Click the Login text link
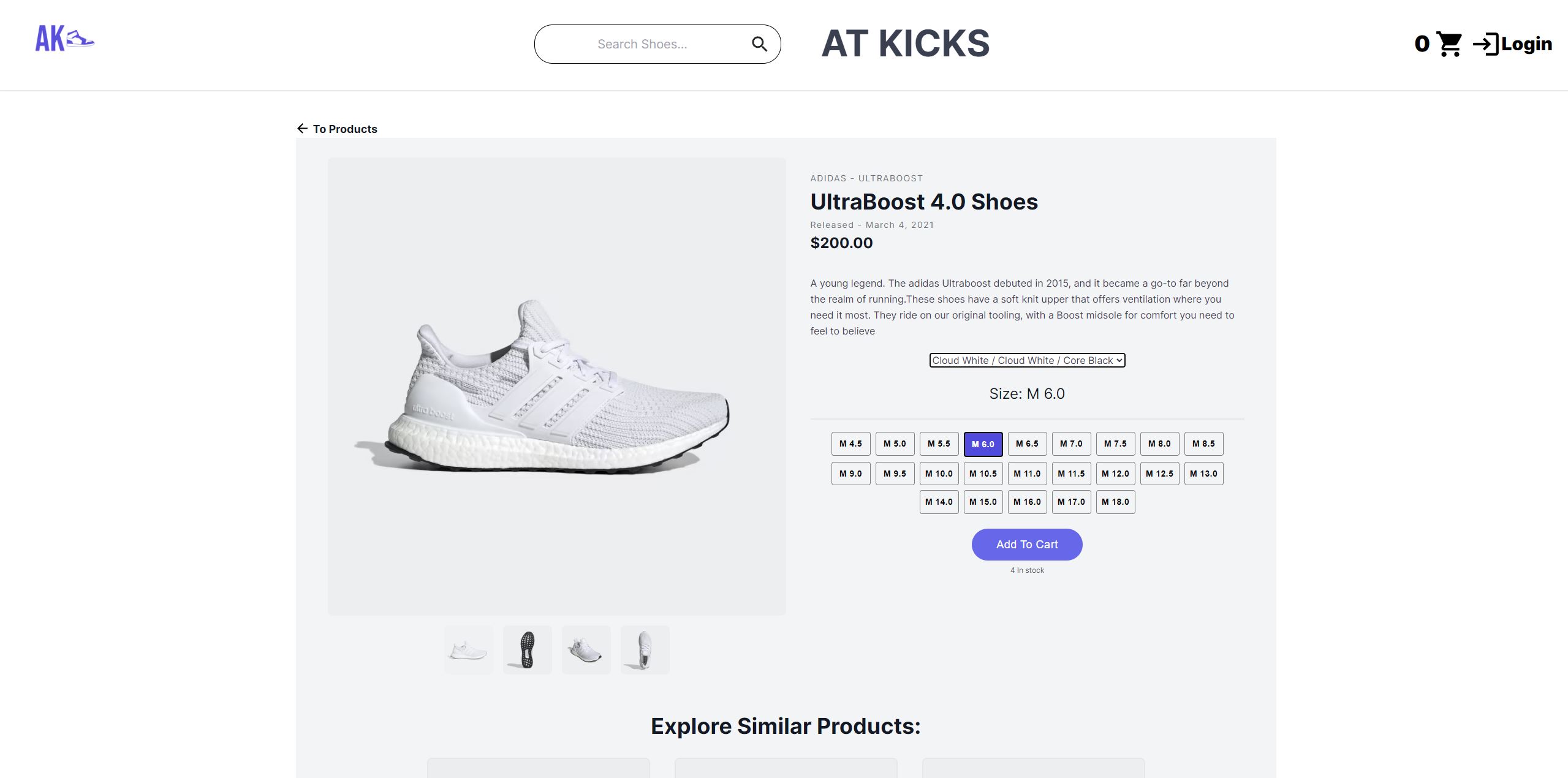1568x778 pixels. tap(1526, 44)
